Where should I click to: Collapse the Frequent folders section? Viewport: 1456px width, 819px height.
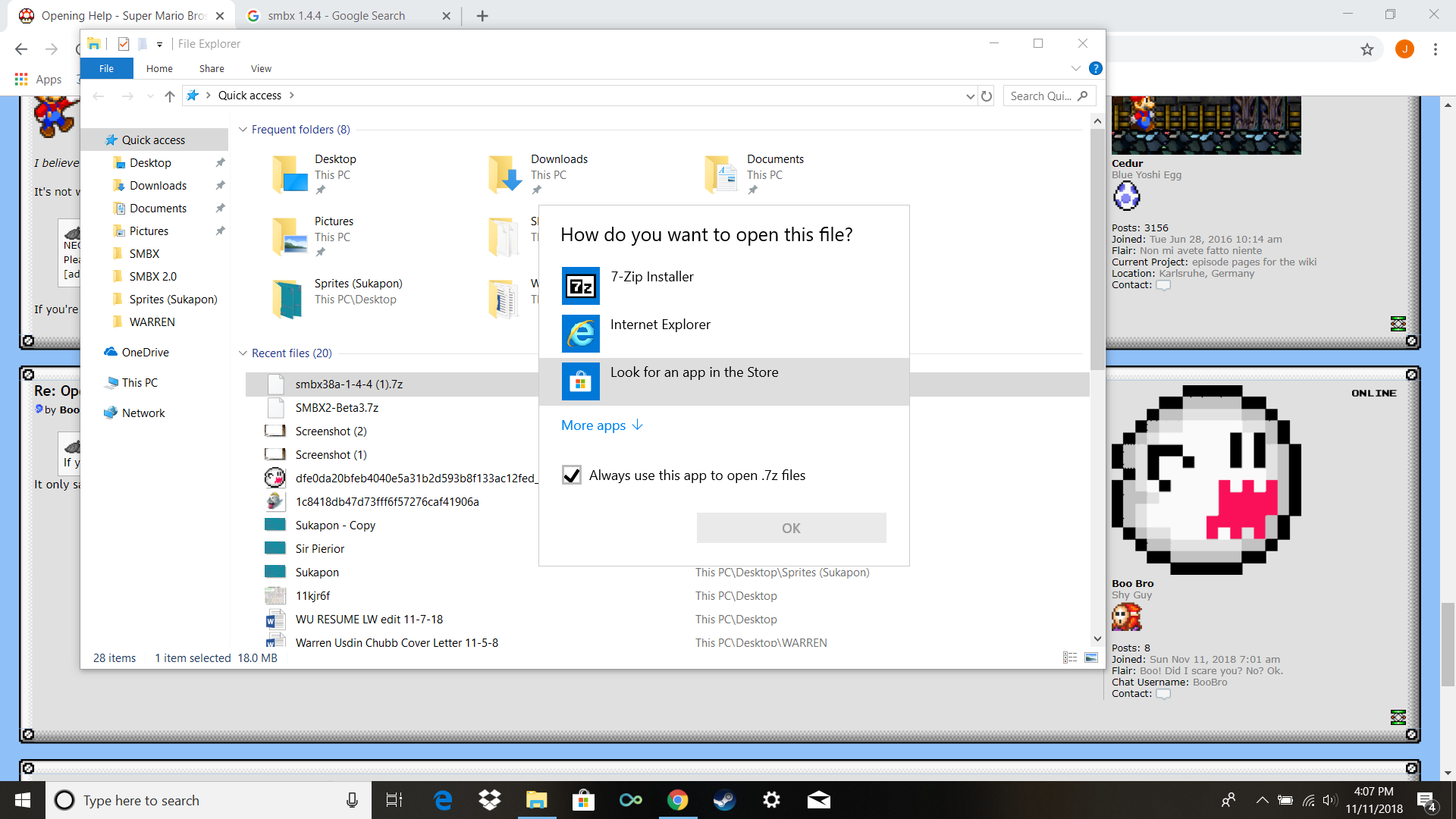[x=243, y=130]
